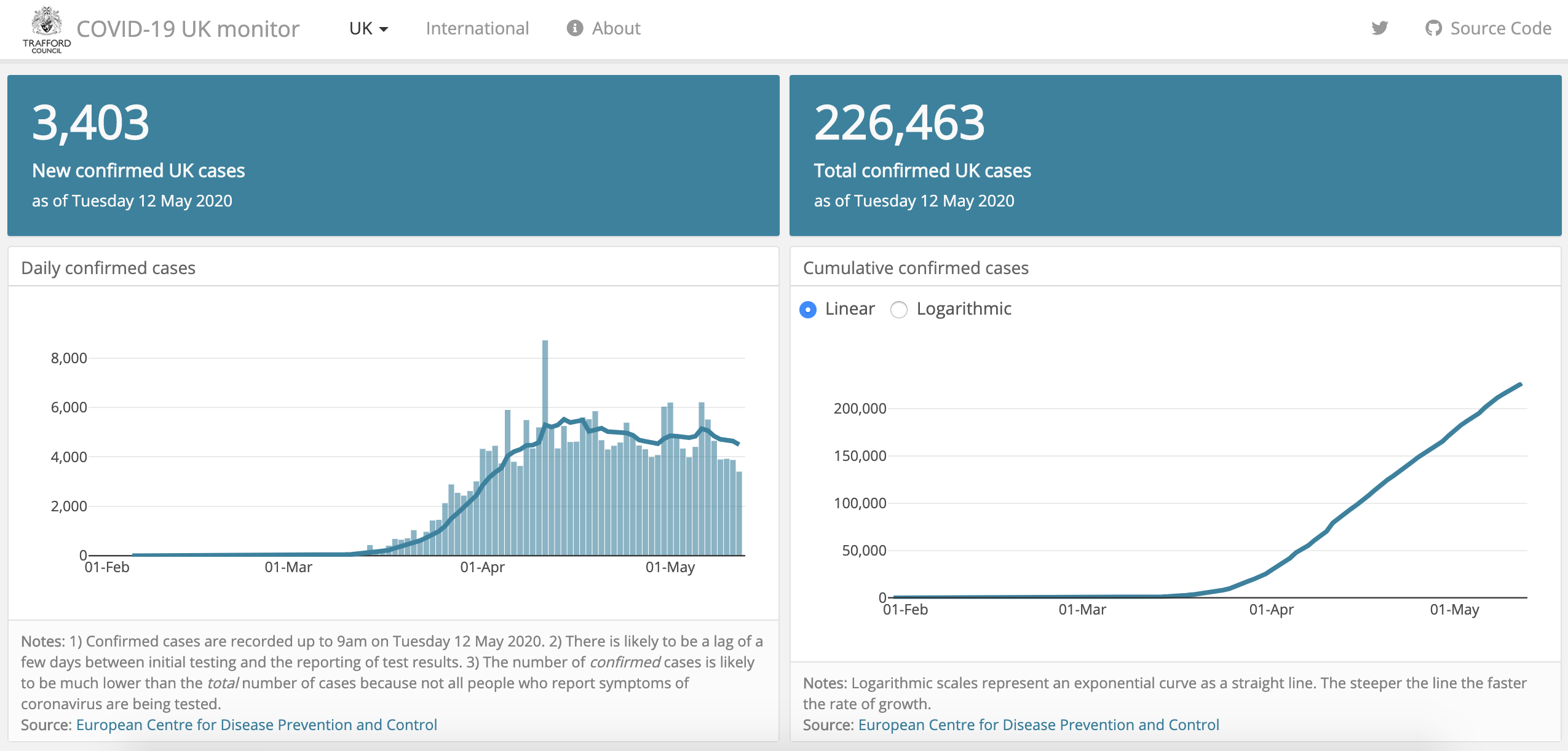1568x751 pixels.
Task: Click the crest emblem in the header
Action: pos(44,18)
